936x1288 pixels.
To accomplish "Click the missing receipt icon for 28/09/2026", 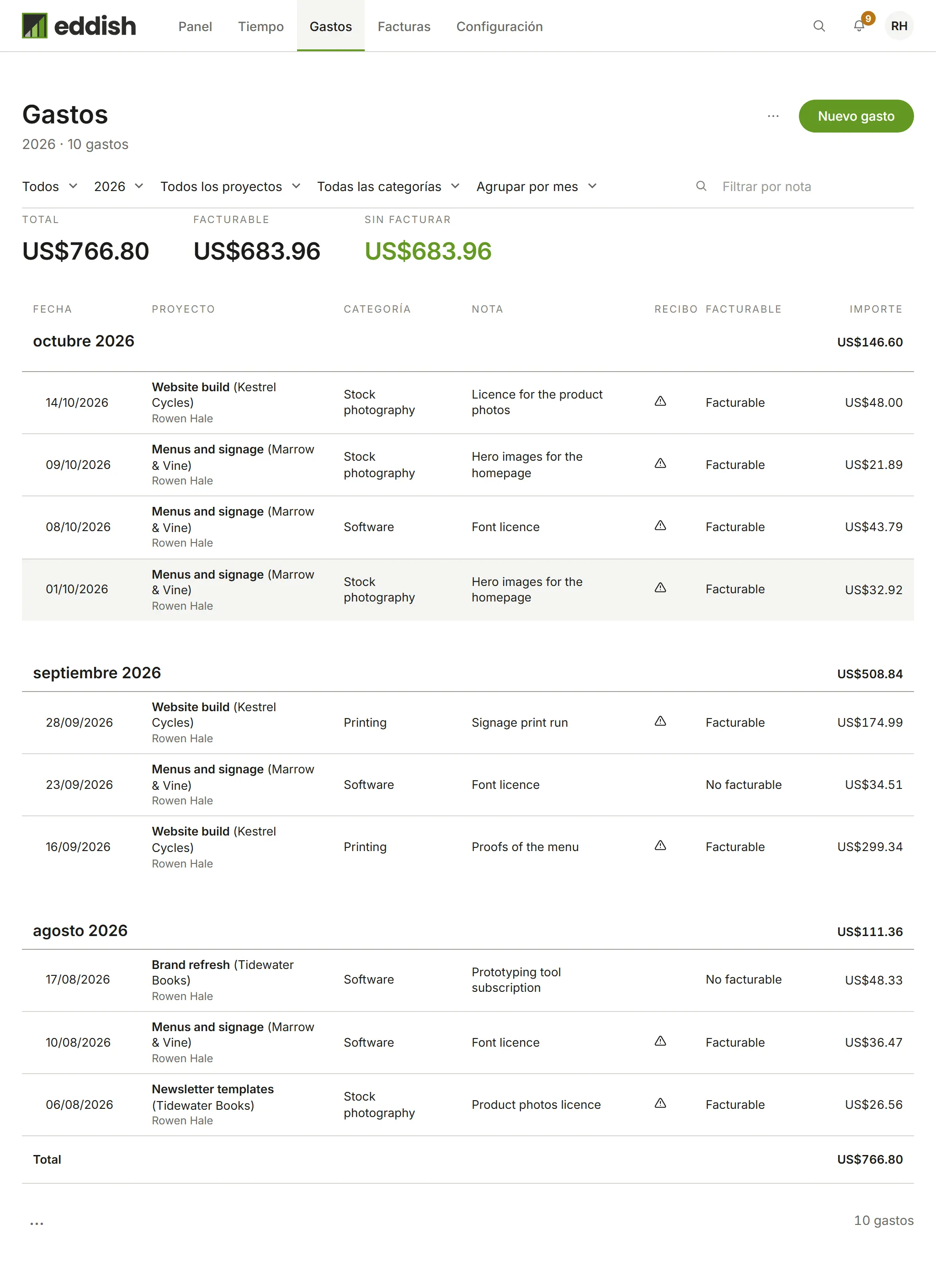I will (x=660, y=721).
